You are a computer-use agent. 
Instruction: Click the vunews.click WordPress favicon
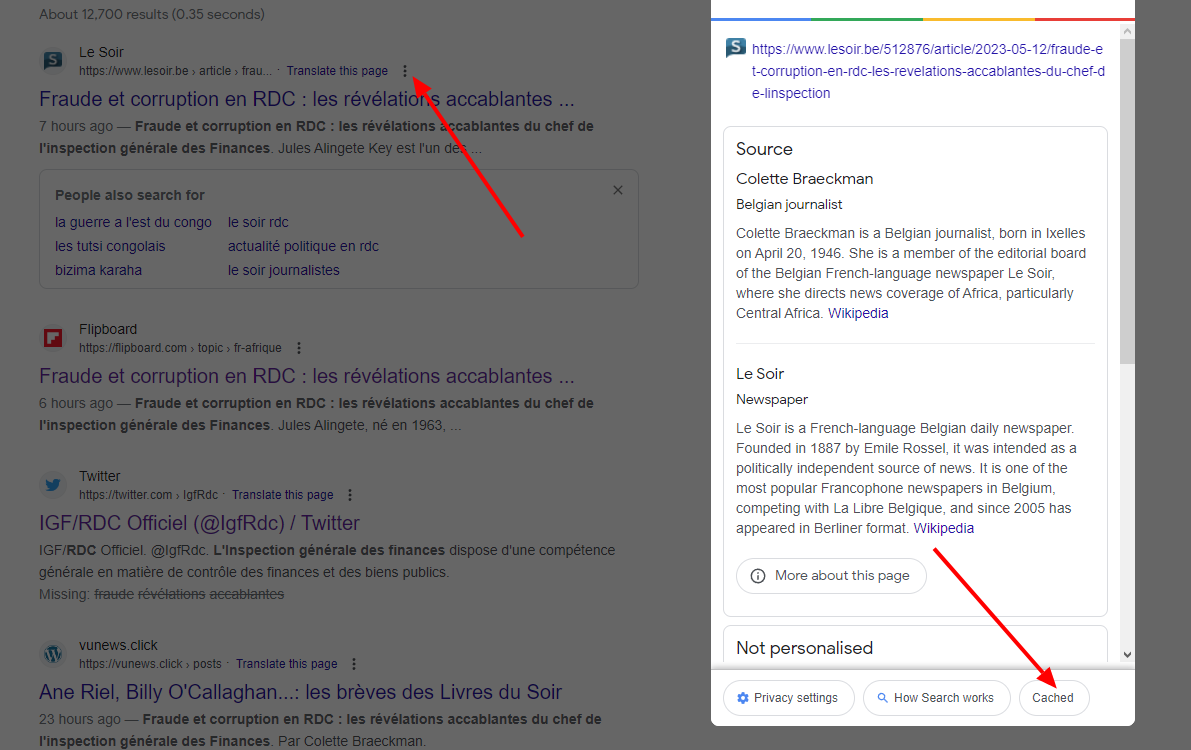53,654
